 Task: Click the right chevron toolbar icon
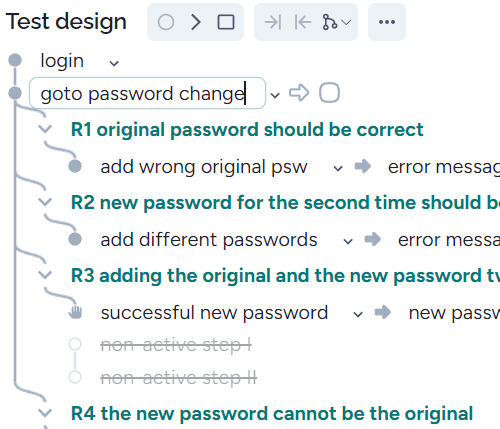196,22
